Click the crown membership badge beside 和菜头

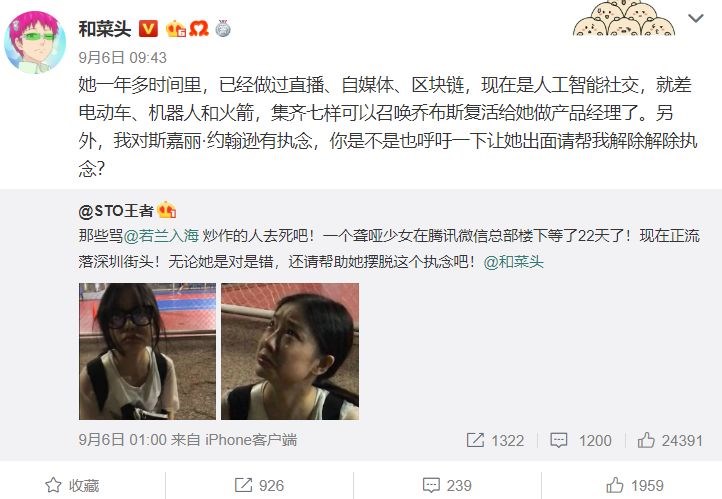(x=176, y=29)
